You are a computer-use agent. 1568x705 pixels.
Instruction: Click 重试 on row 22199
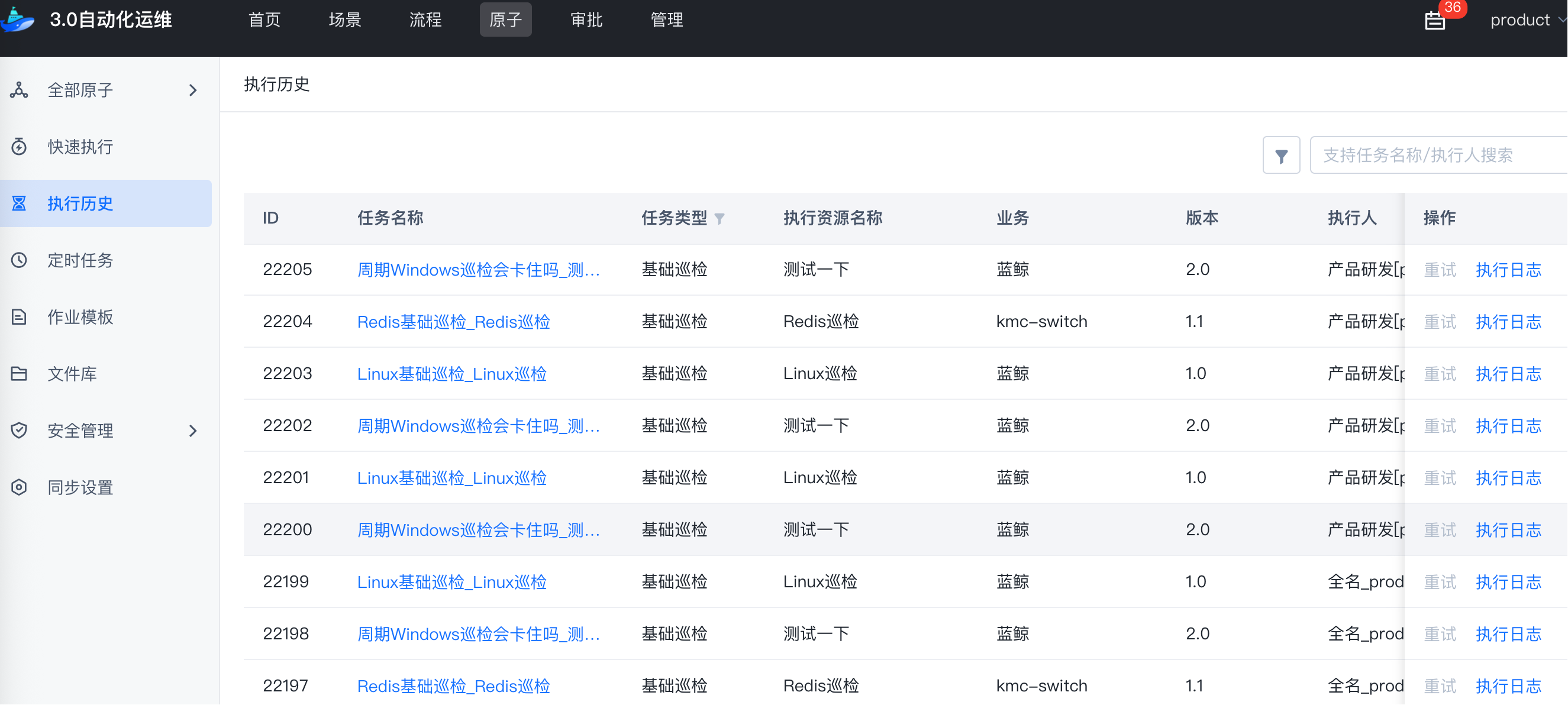click(1440, 582)
